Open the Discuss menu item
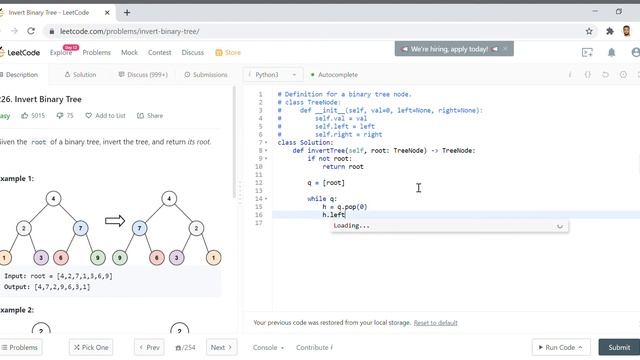The image size is (640, 360). (193, 53)
